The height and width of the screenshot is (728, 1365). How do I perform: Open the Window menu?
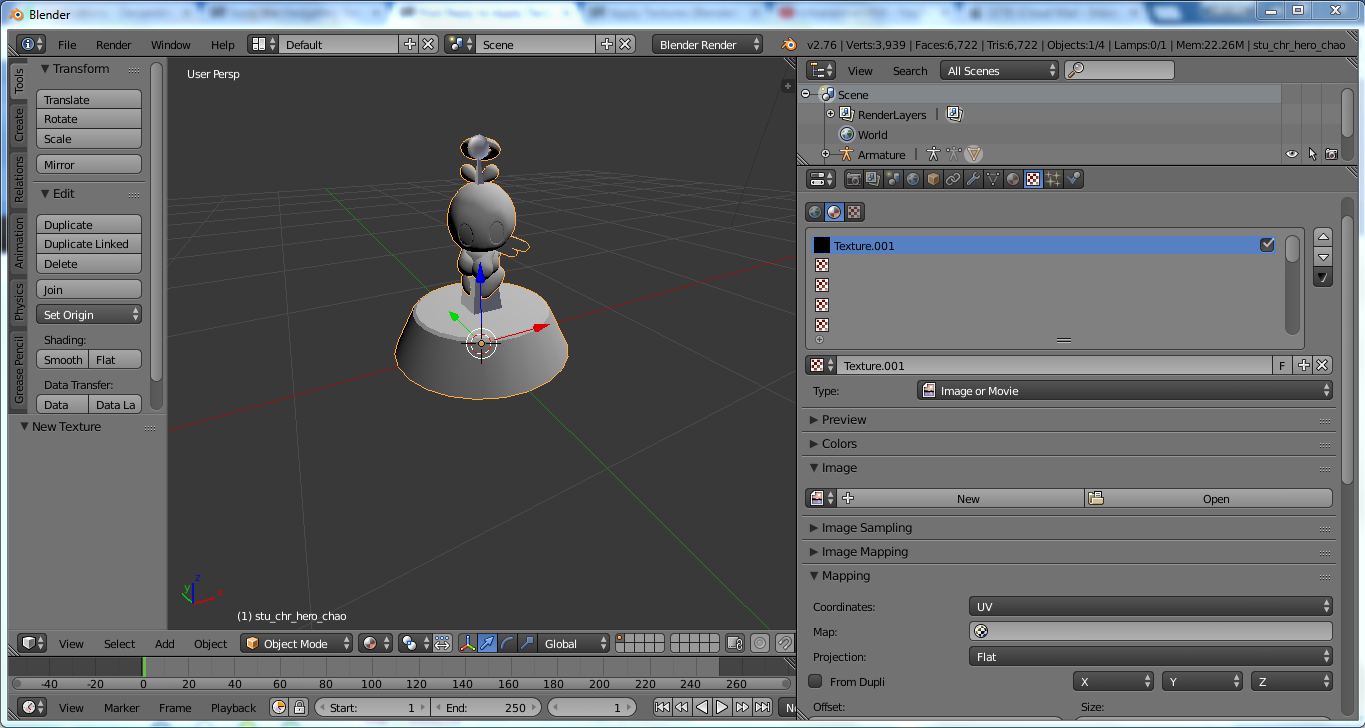171,44
